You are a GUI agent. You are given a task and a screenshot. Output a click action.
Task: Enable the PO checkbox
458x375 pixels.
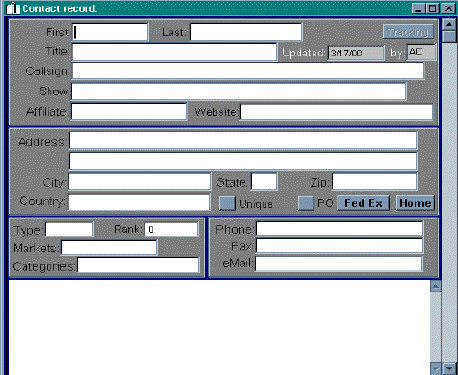coord(306,203)
